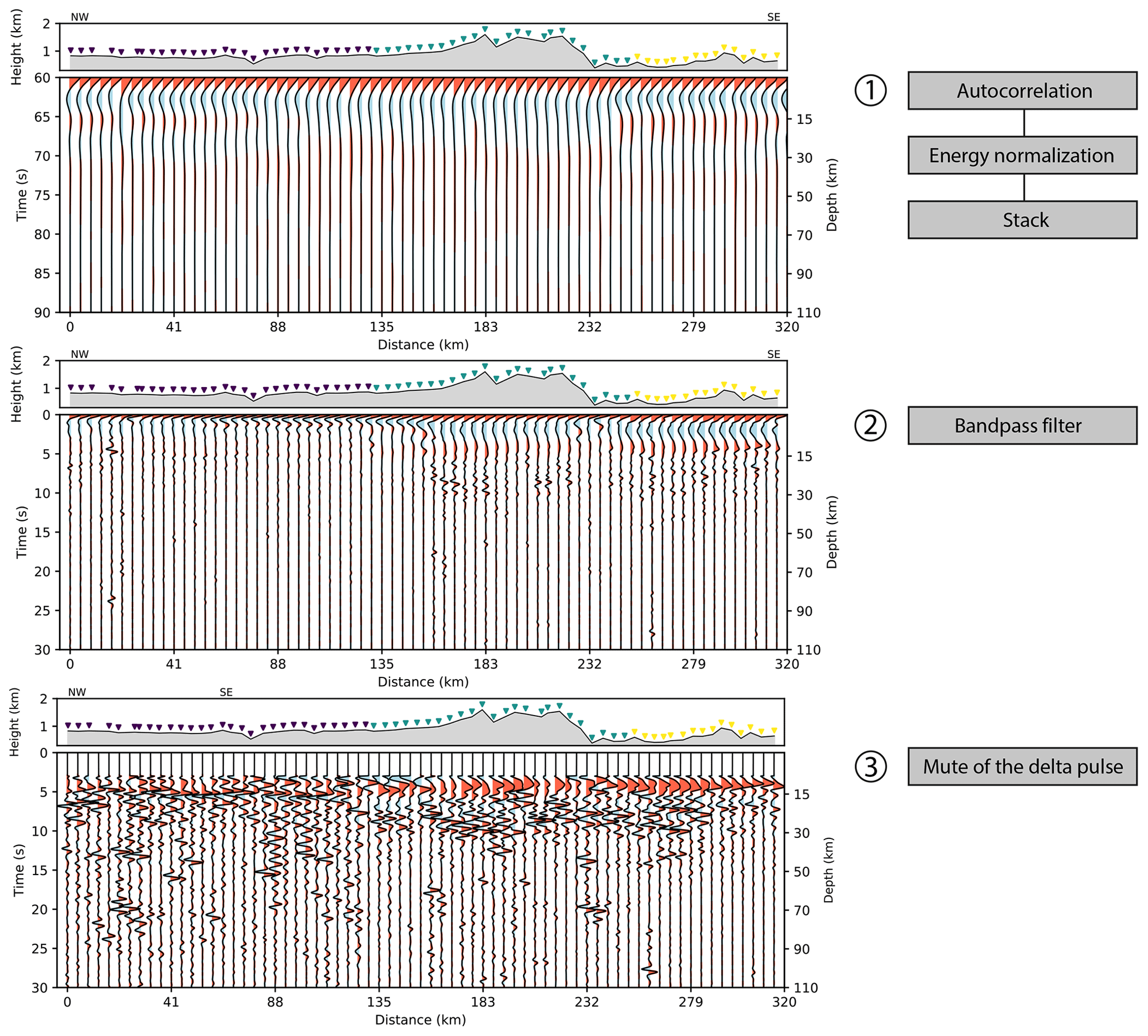Click the Mute of the delta pulse box

pos(1022,767)
